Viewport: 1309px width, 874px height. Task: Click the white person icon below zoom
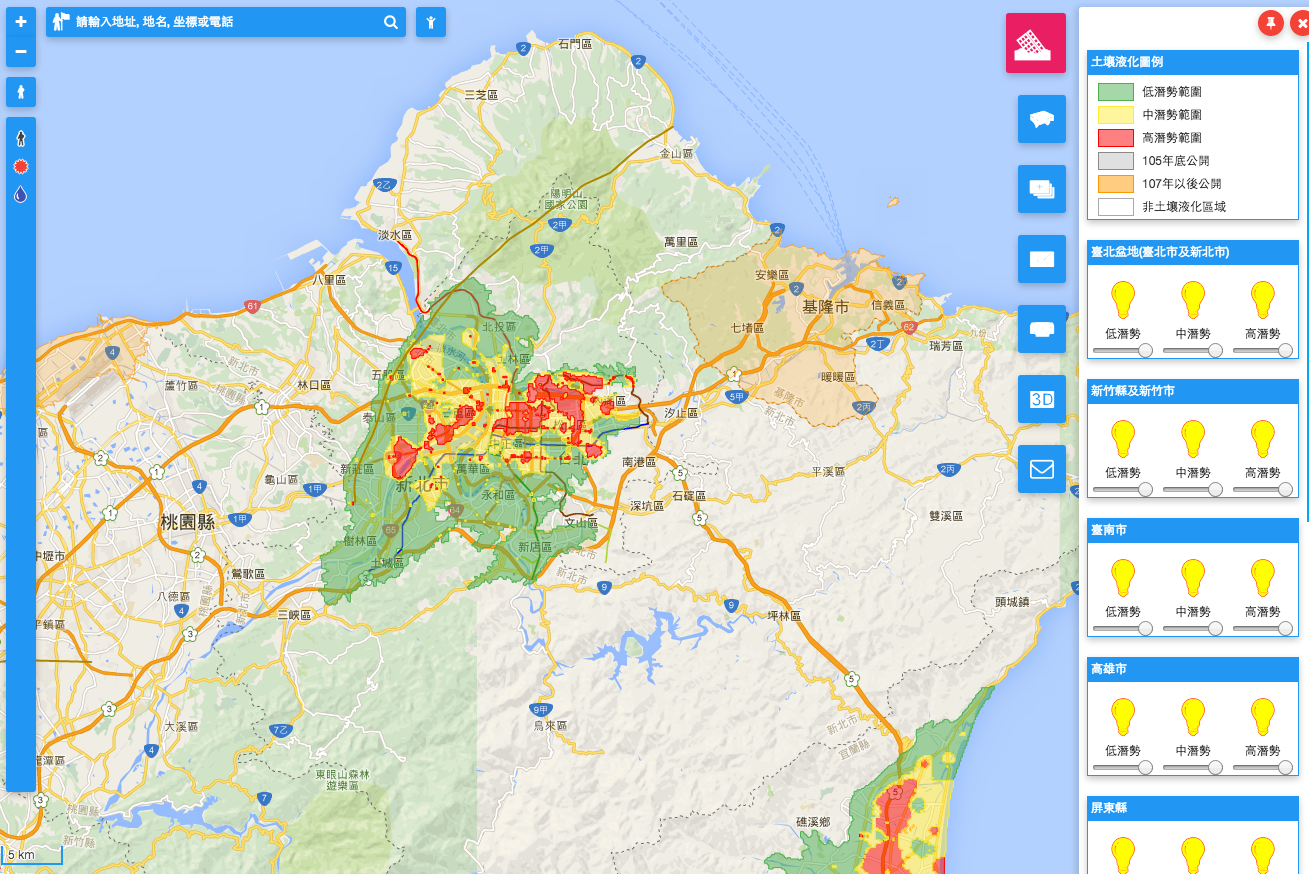(x=21, y=92)
